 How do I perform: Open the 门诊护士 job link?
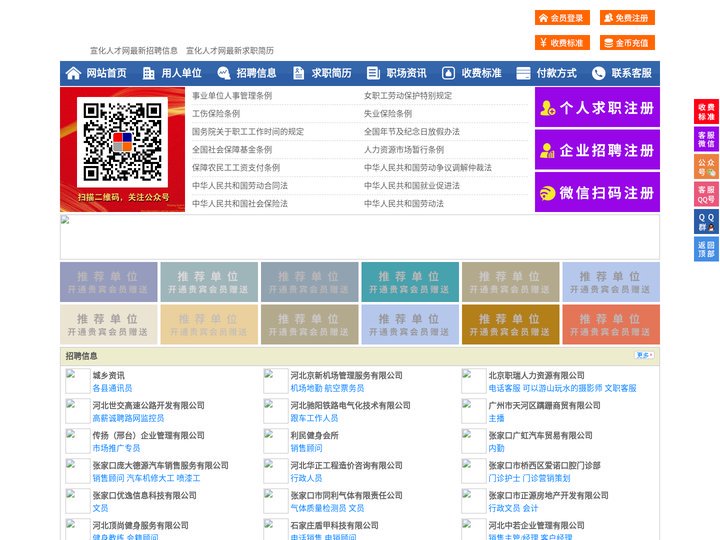tap(504, 478)
